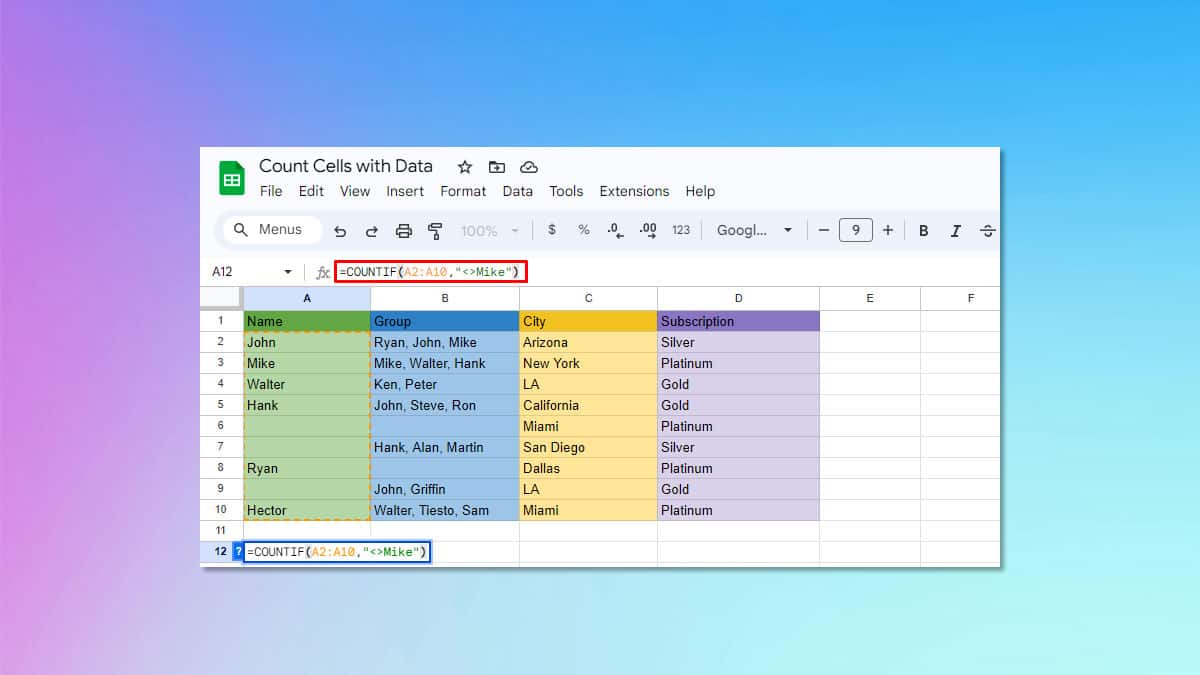Toggle italic formatting

pos(956,230)
